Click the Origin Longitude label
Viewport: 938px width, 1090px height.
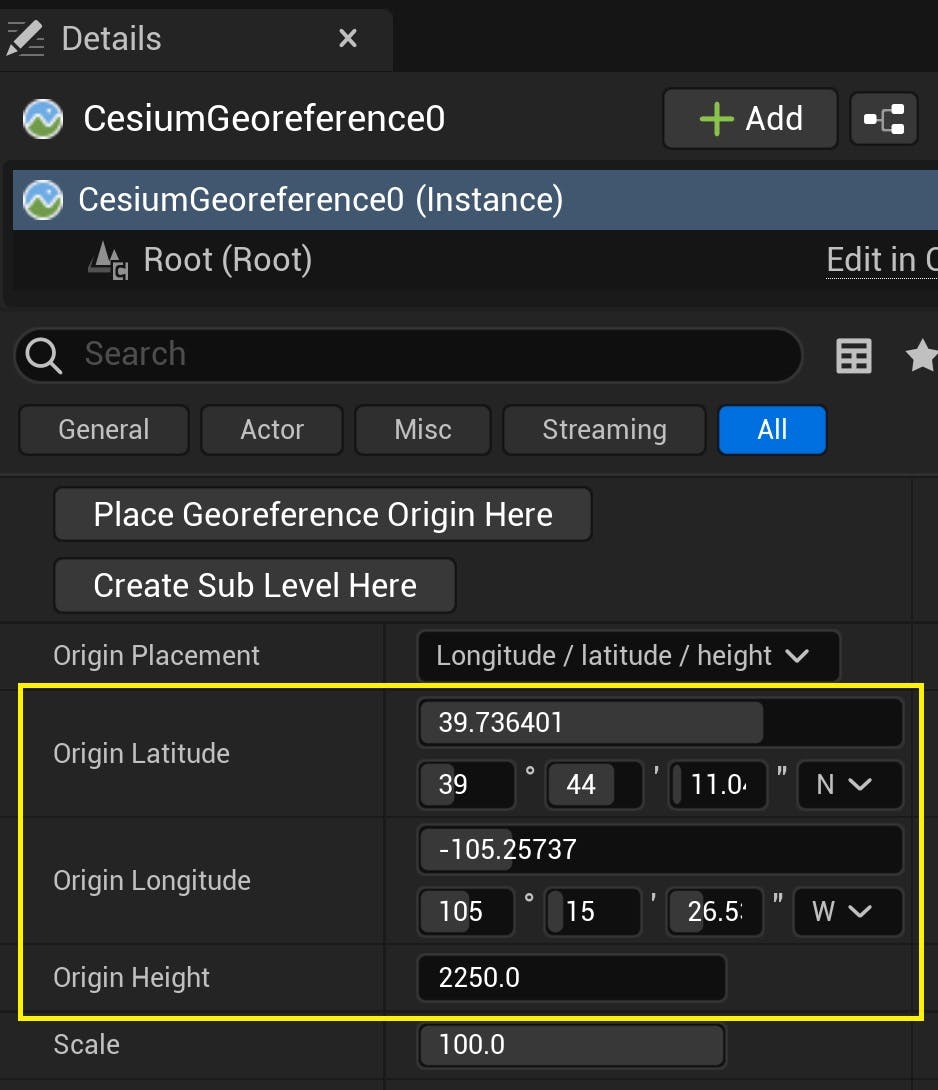152,881
